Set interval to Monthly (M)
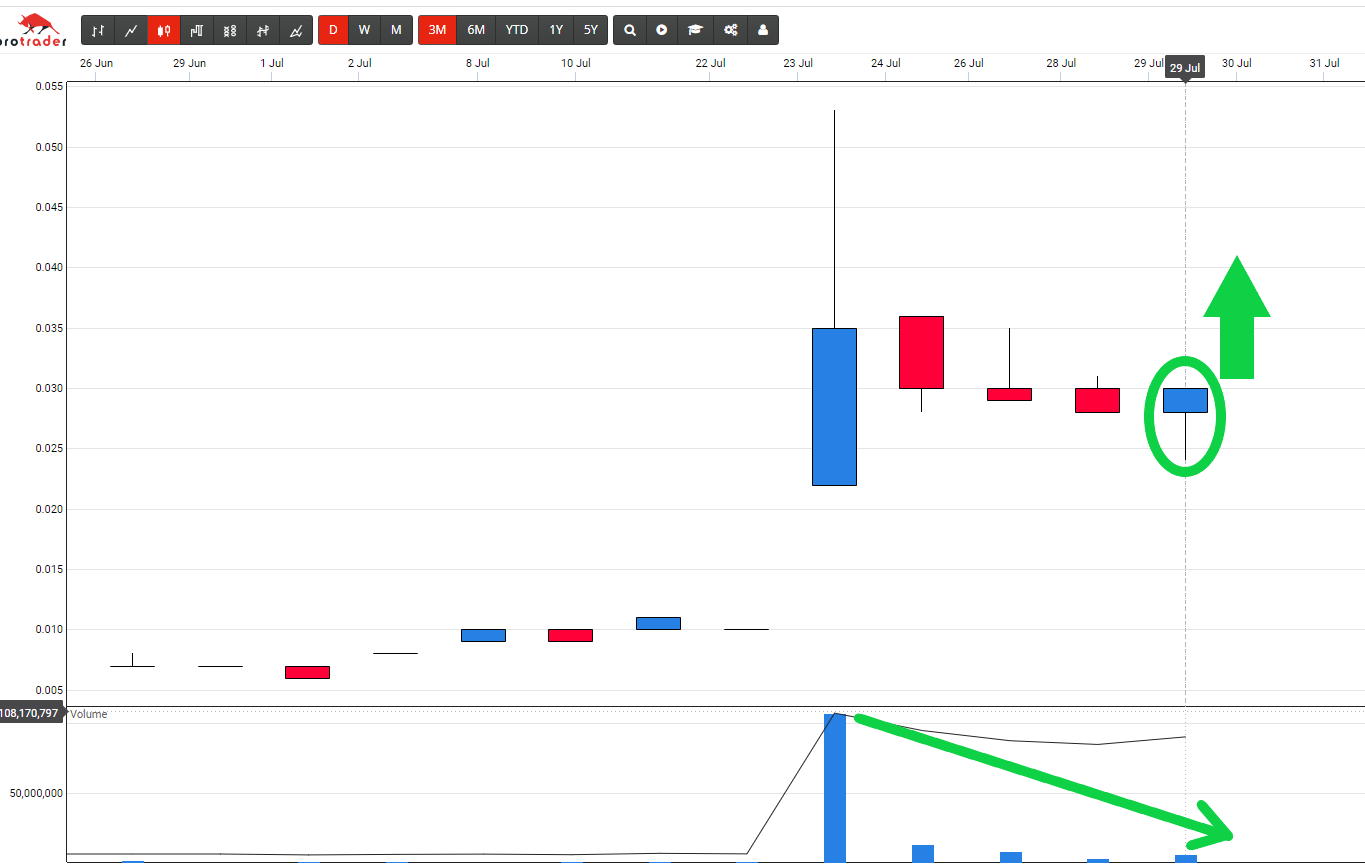 pyautogui.click(x=396, y=30)
